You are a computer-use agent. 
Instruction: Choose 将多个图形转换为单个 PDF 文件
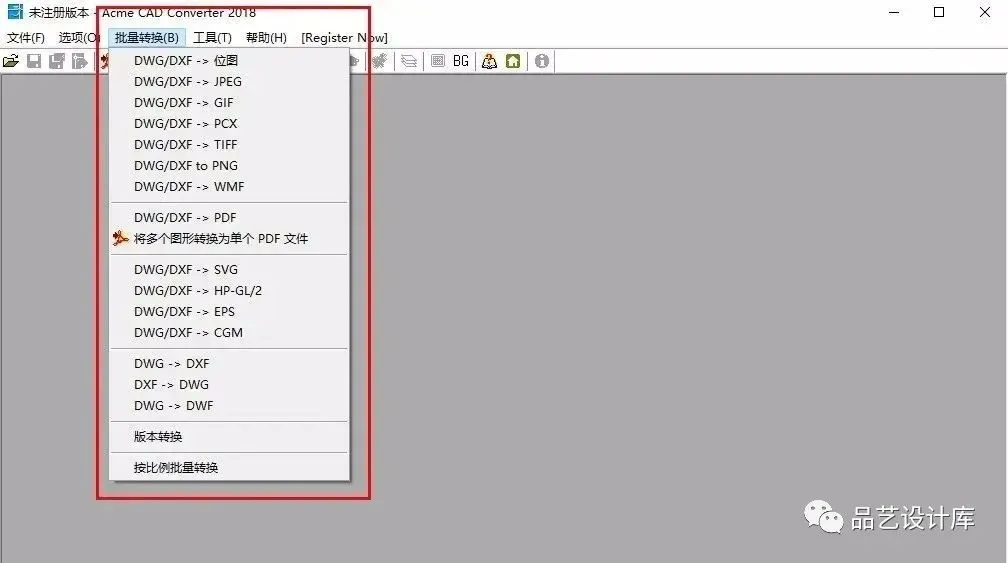coord(229,238)
